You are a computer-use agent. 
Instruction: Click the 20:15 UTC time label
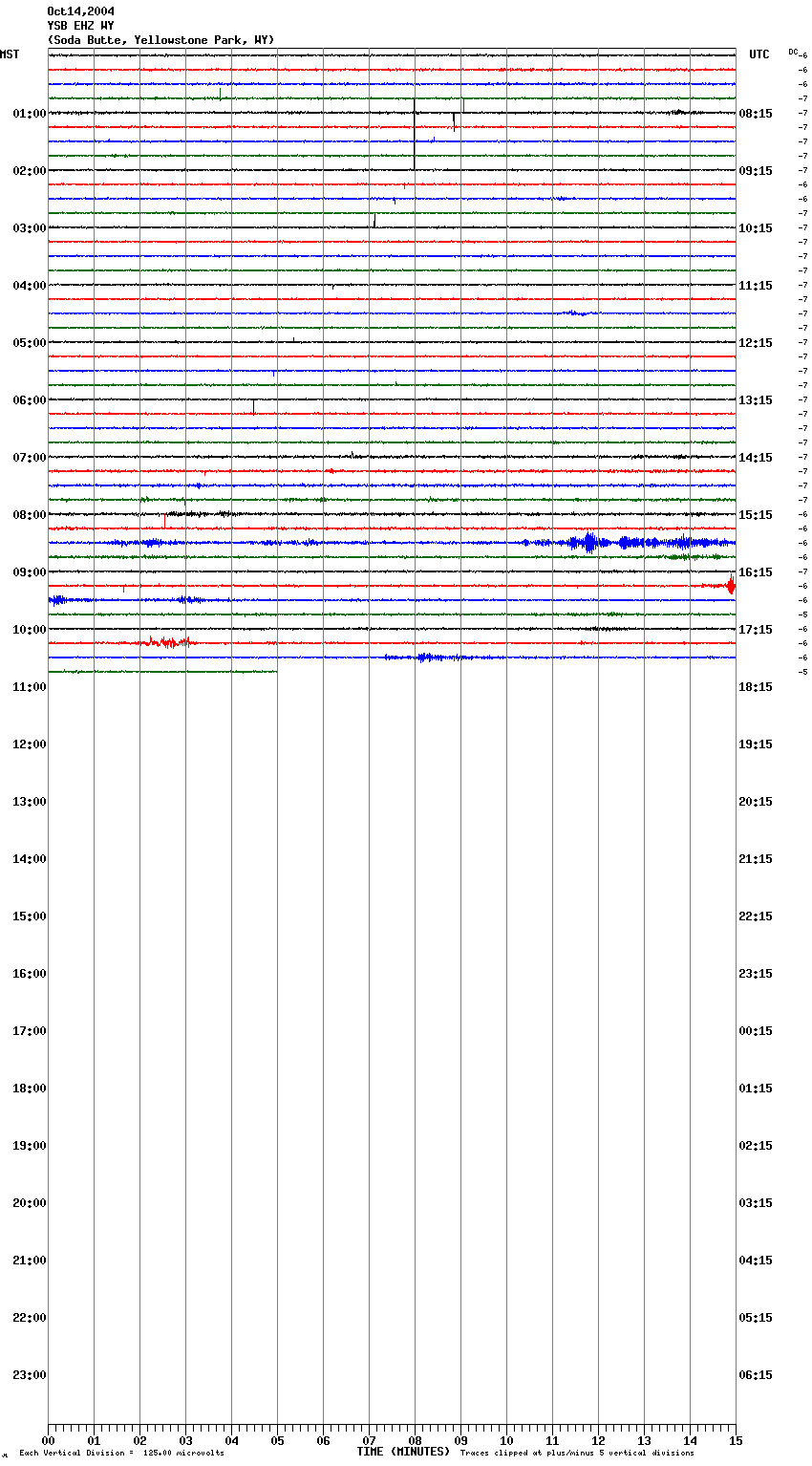[x=756, y=802]
